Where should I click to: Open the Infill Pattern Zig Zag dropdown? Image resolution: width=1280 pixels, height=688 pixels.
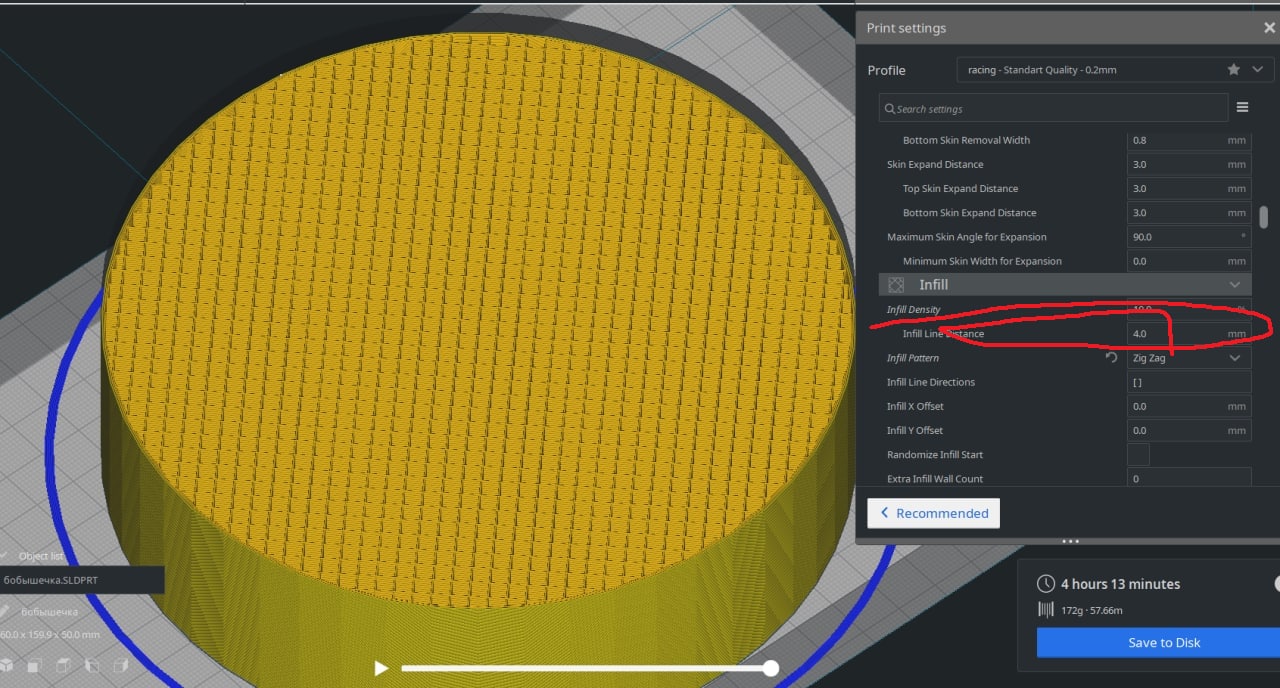[1189, 358]
